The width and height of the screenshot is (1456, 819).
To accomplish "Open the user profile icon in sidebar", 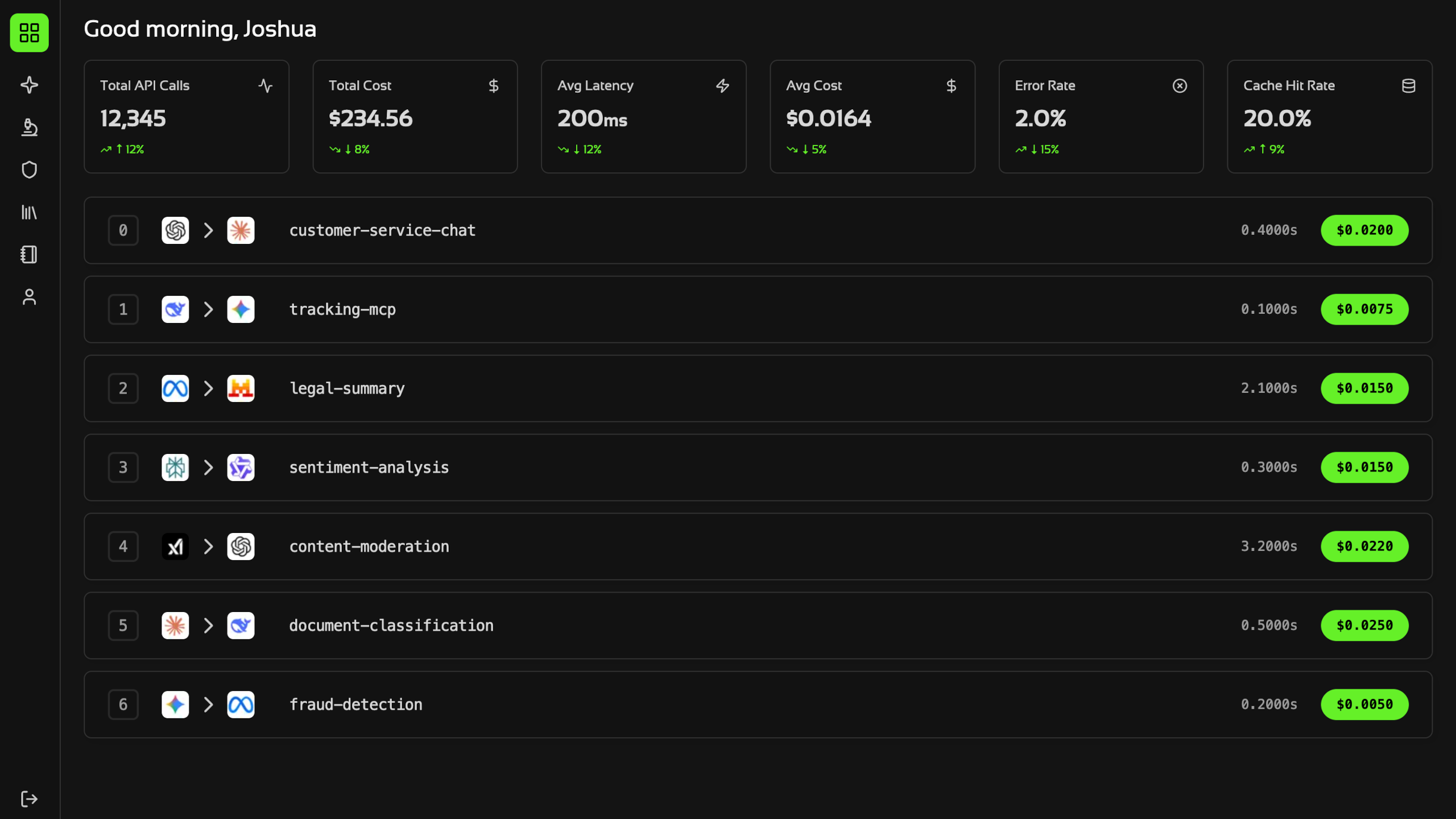I will (x=29, y=297).
